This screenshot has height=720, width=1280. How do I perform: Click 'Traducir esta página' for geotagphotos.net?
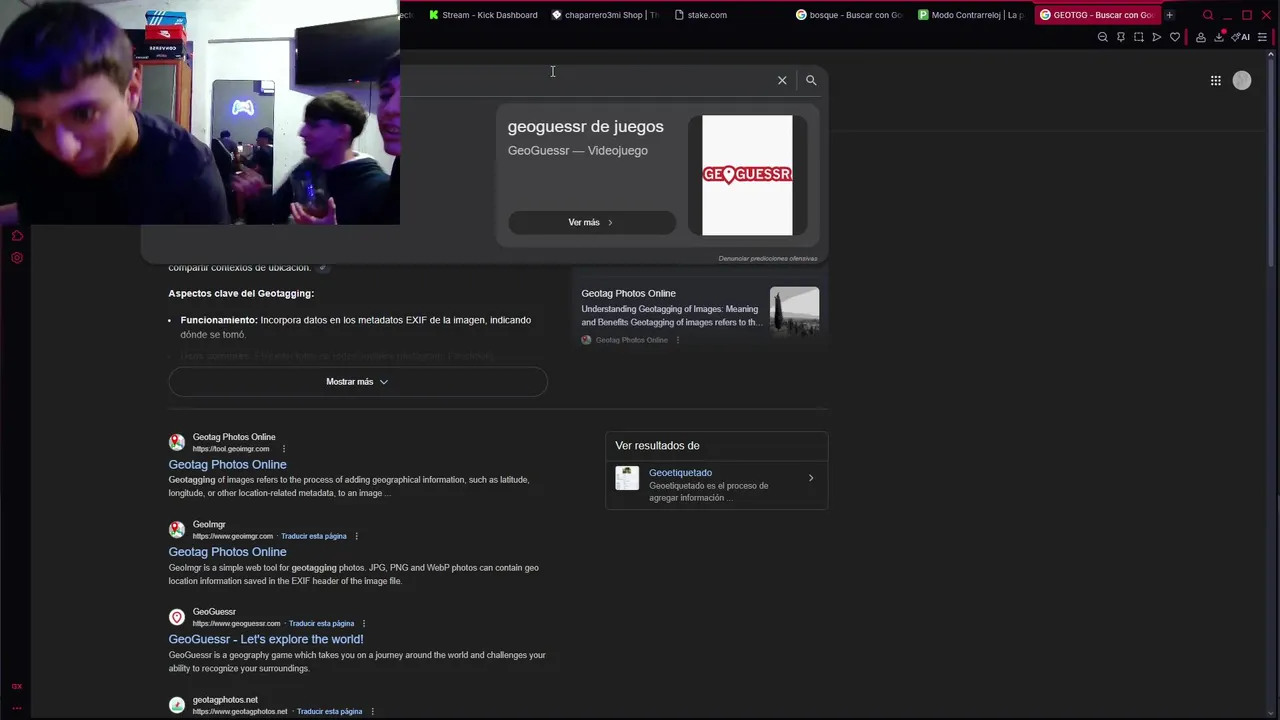(330, 712)
